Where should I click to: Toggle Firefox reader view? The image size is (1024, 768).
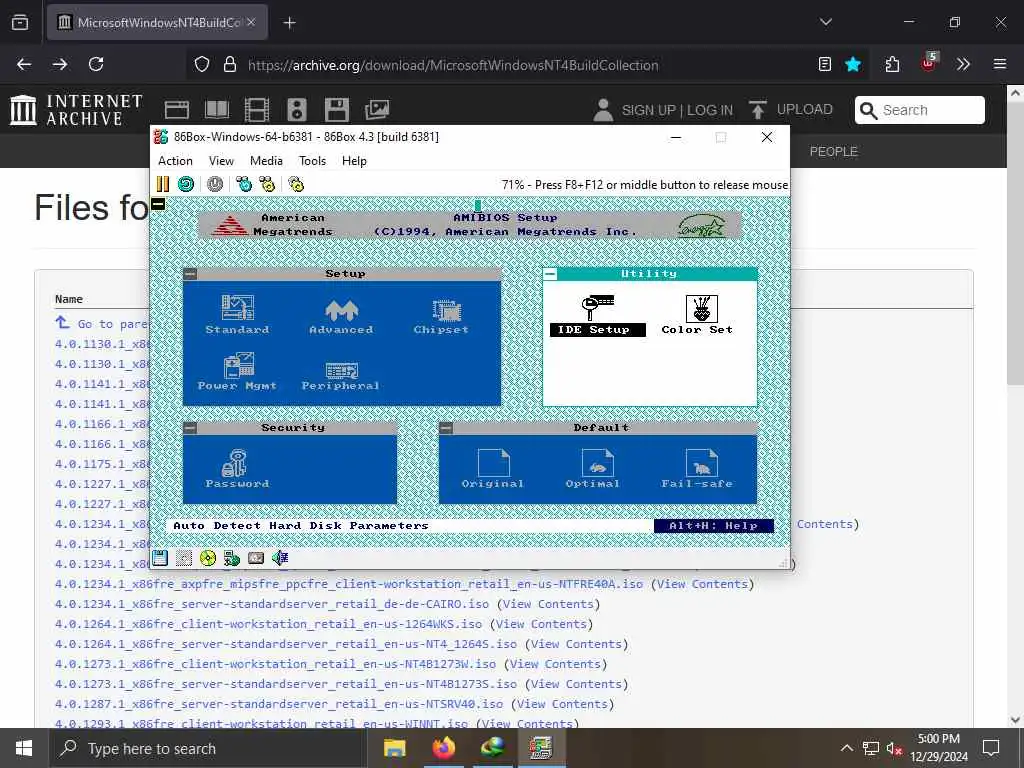[825, 65]
